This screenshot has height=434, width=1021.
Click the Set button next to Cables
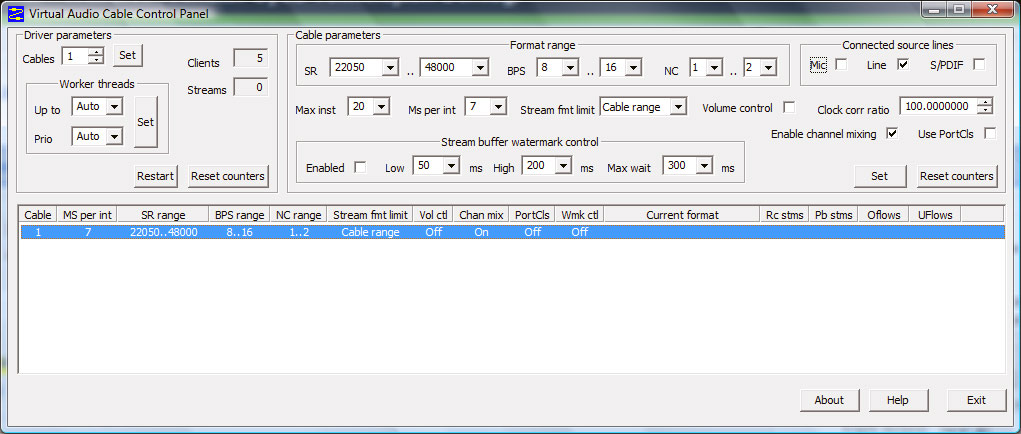(x=128, y=56)
